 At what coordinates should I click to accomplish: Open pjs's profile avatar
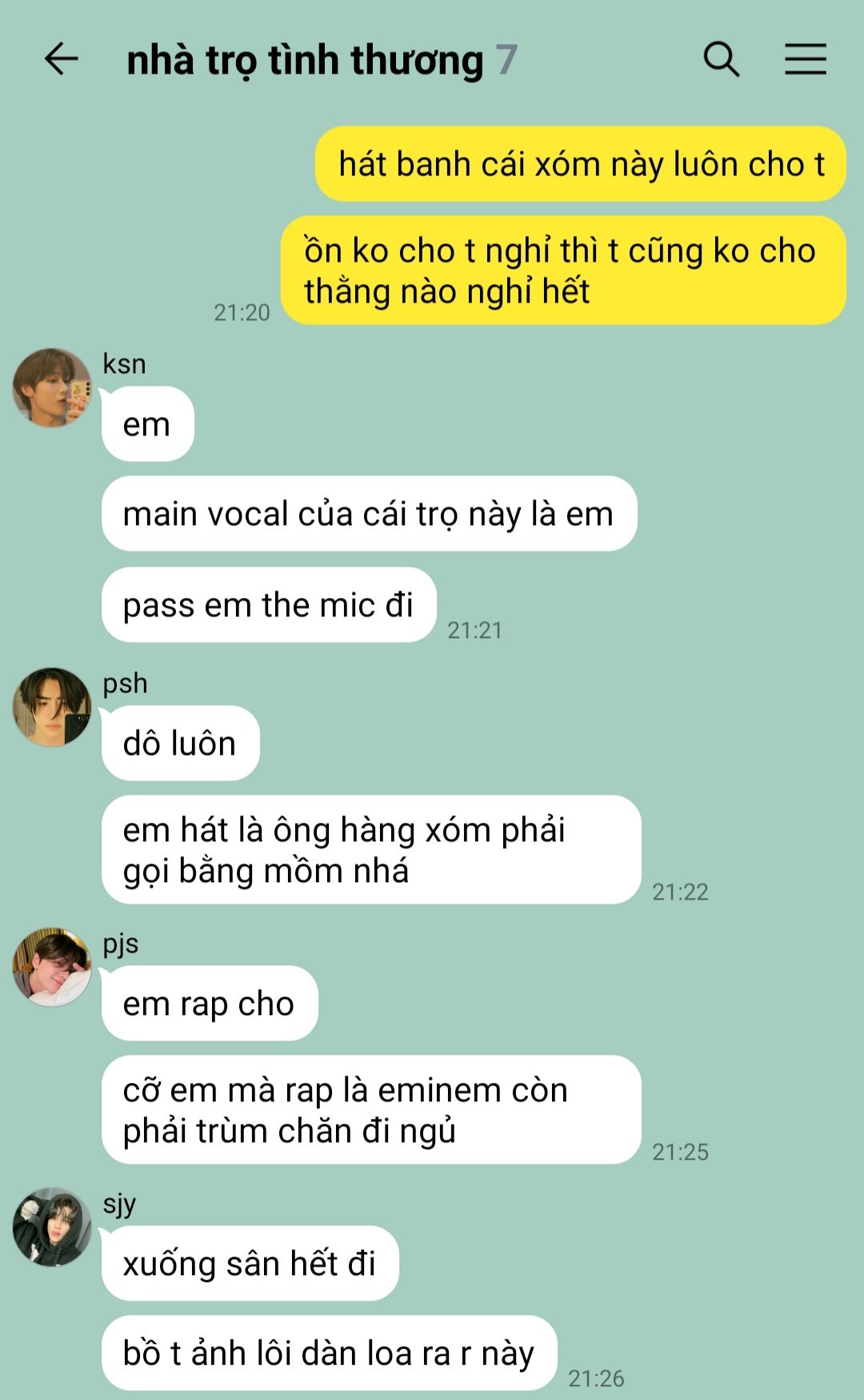pyautogui.click(x=52, y=967)
